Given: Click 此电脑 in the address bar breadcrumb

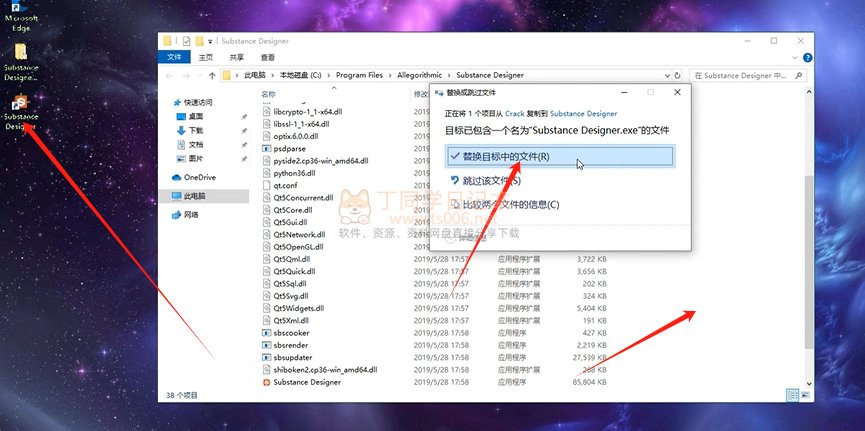Looking at the screenshot, I should coord(255,75).
